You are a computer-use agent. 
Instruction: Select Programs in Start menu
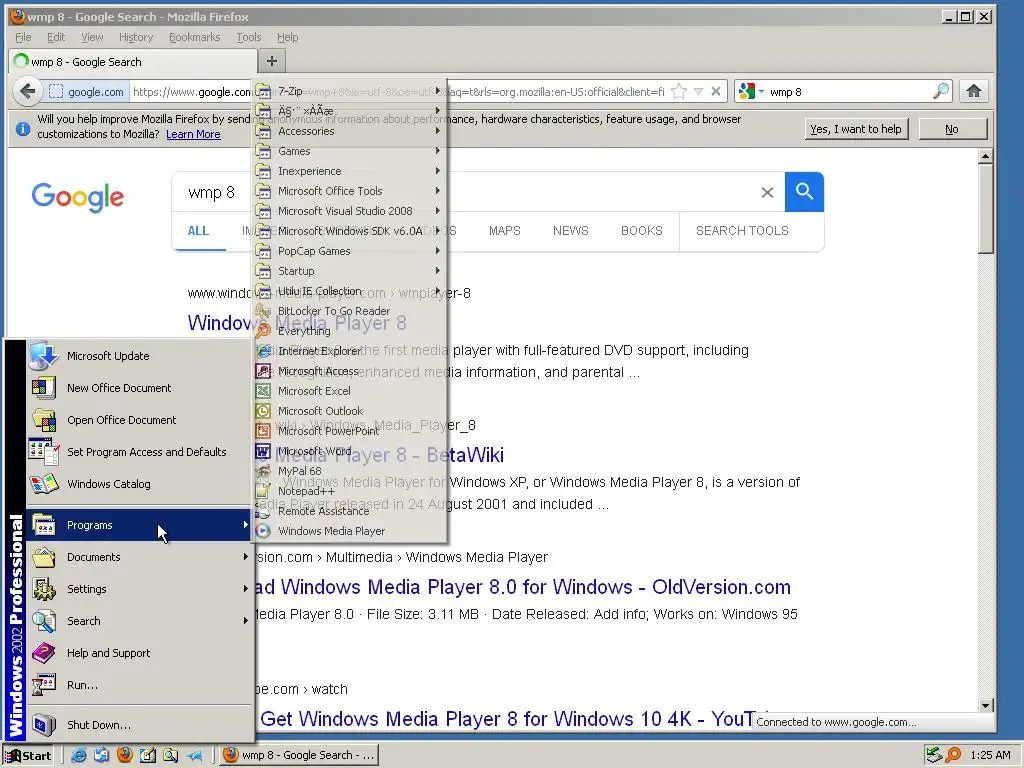[138, 525]
